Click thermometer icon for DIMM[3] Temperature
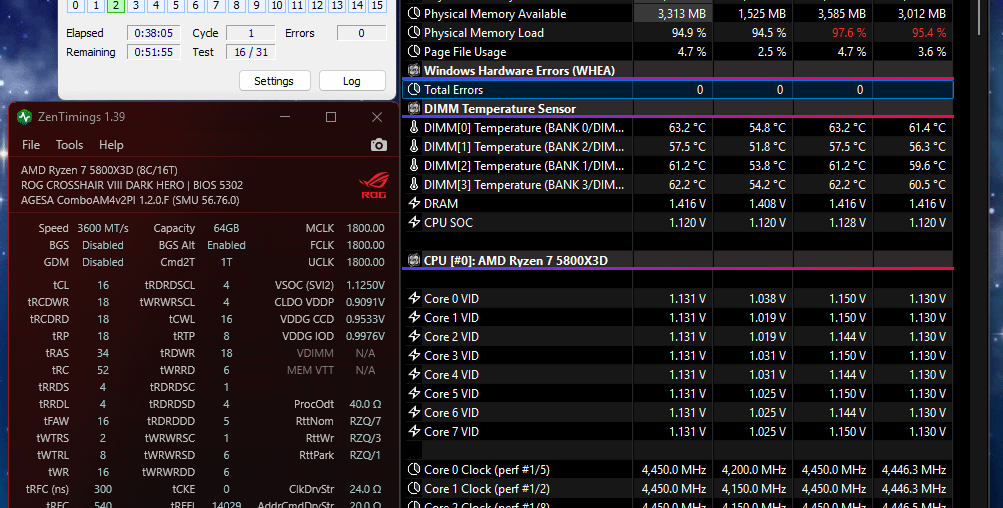The image size is (1003, 508). [414, 184]
